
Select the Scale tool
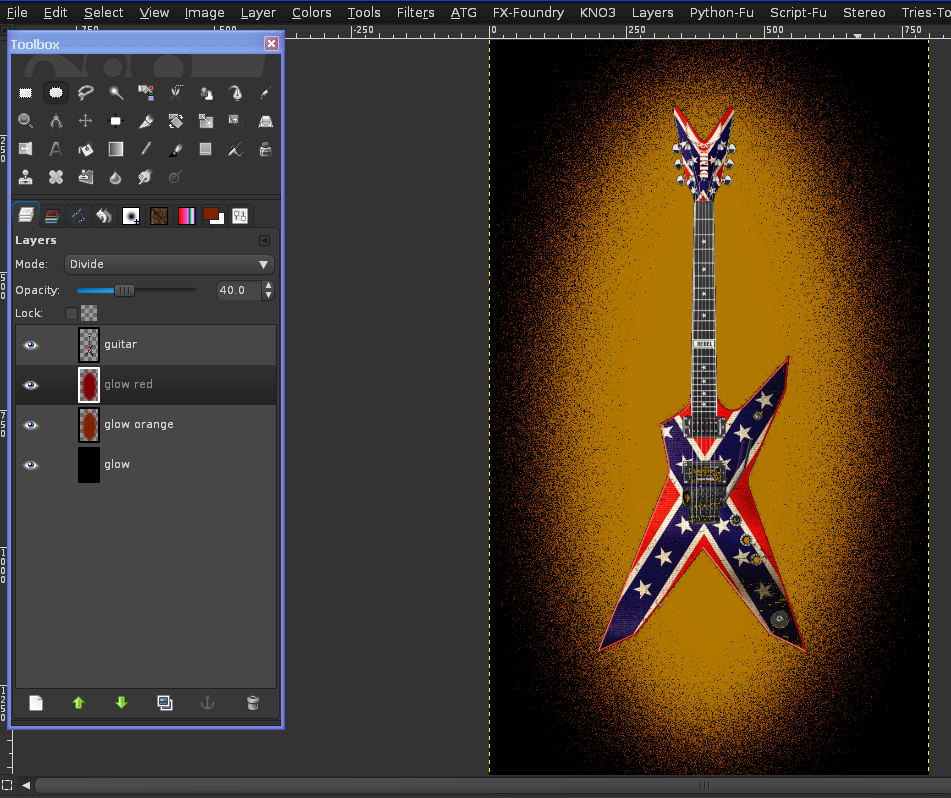(206, 121)
